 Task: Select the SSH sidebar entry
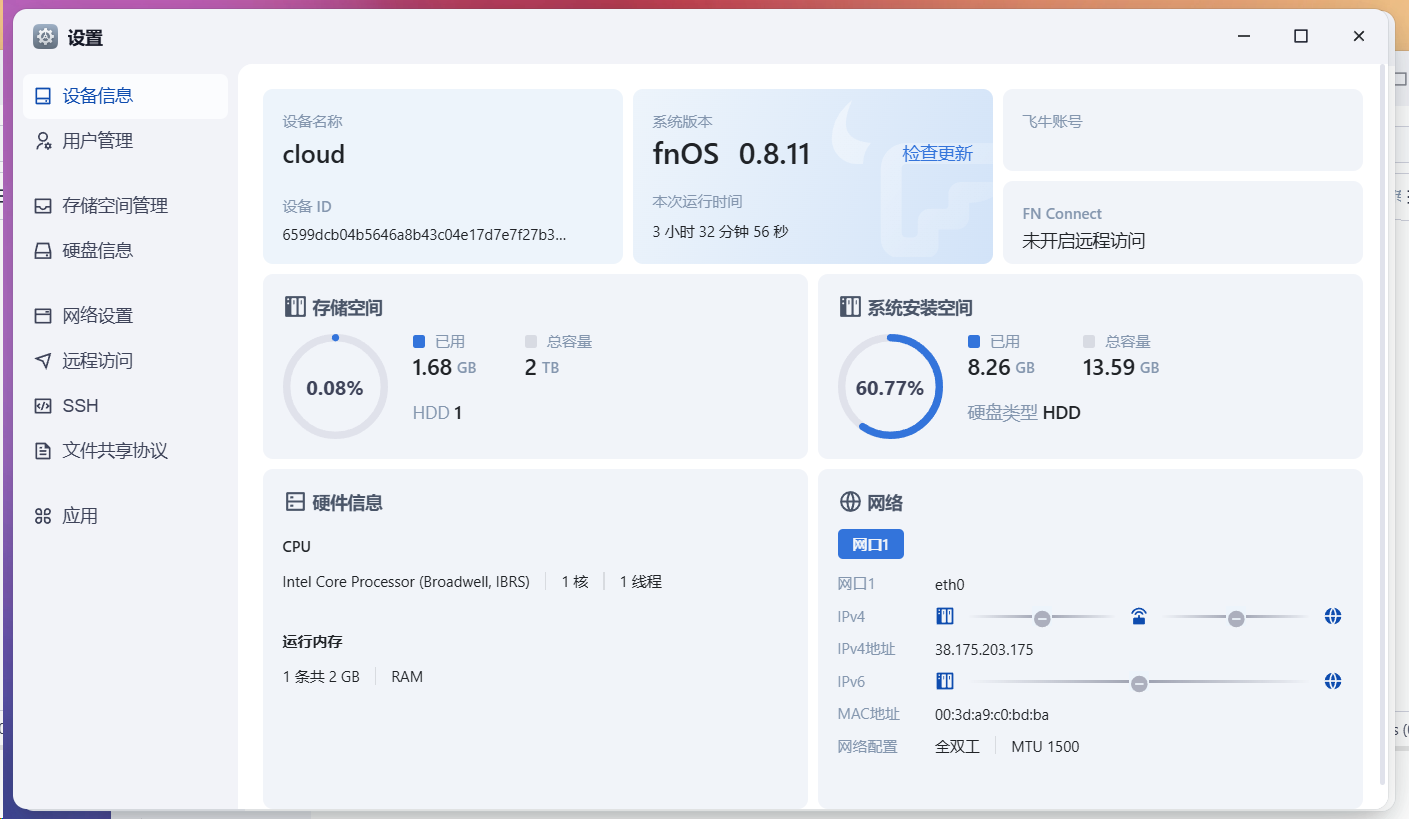pos(126,406)
